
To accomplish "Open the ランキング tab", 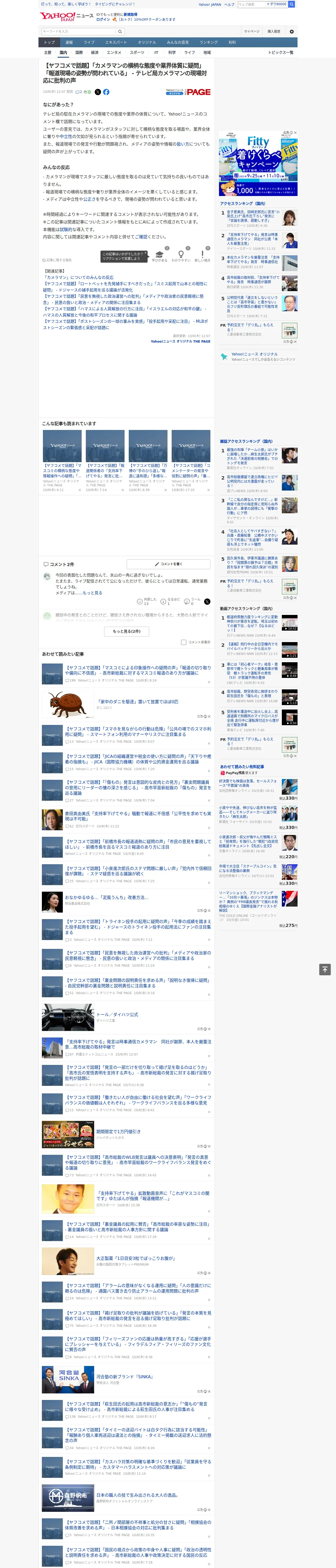I will (x=209, y=43).
